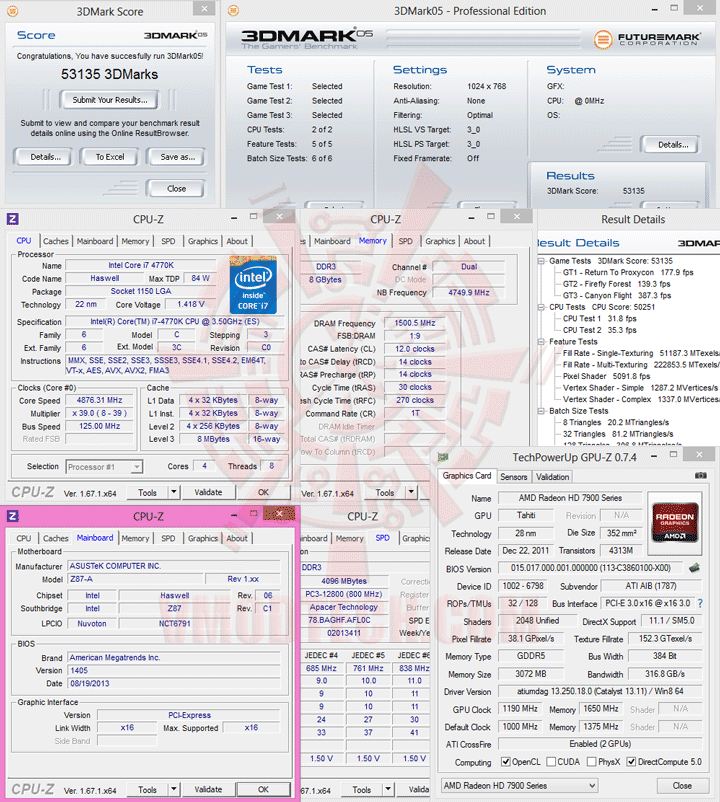This screenshot has height=802, width=720.
Task: Select GT2 - Firefly Forest result row
Action: point(616,284)
